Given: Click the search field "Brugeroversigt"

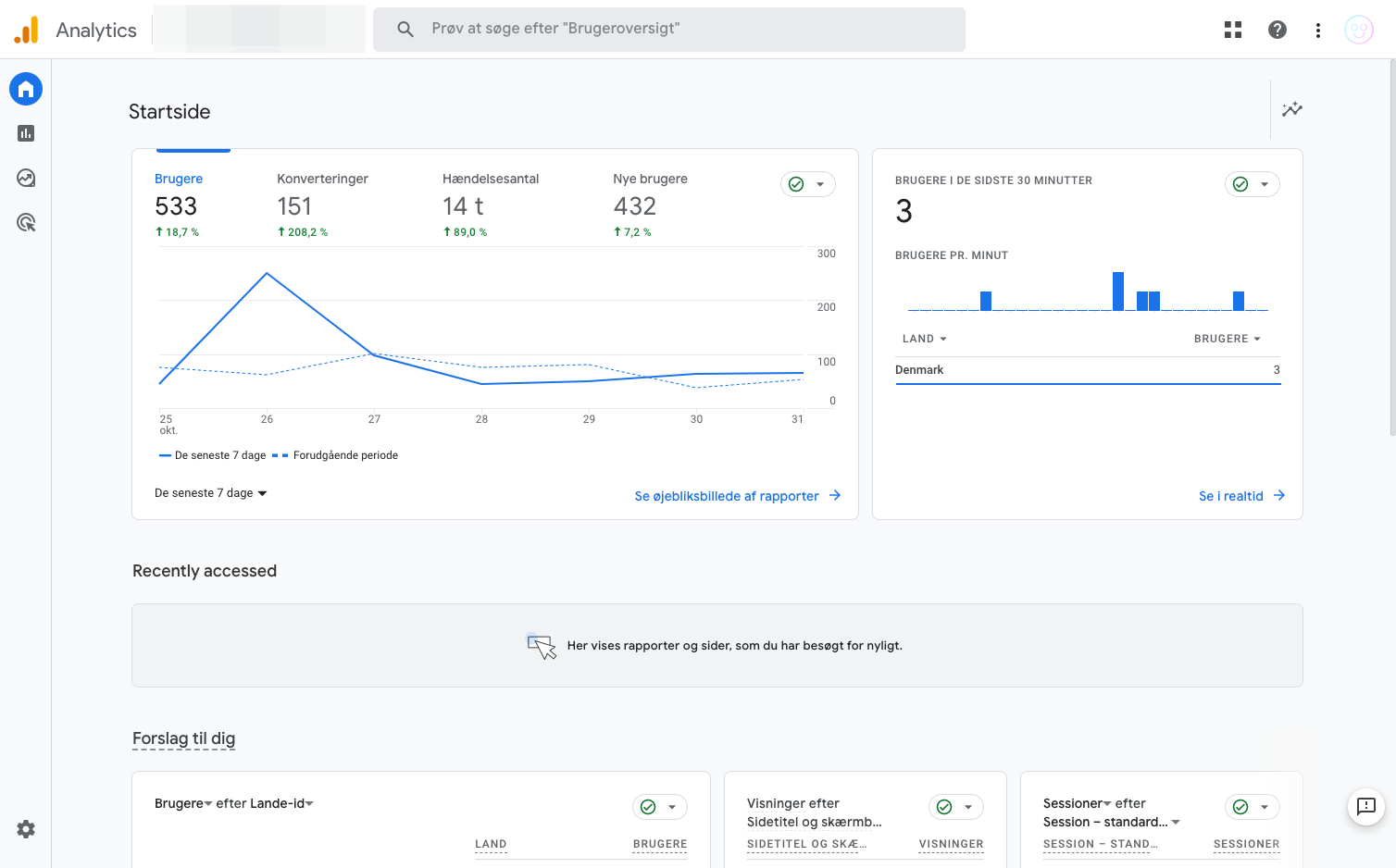Looking at the screenshot, I should point(669,30).
